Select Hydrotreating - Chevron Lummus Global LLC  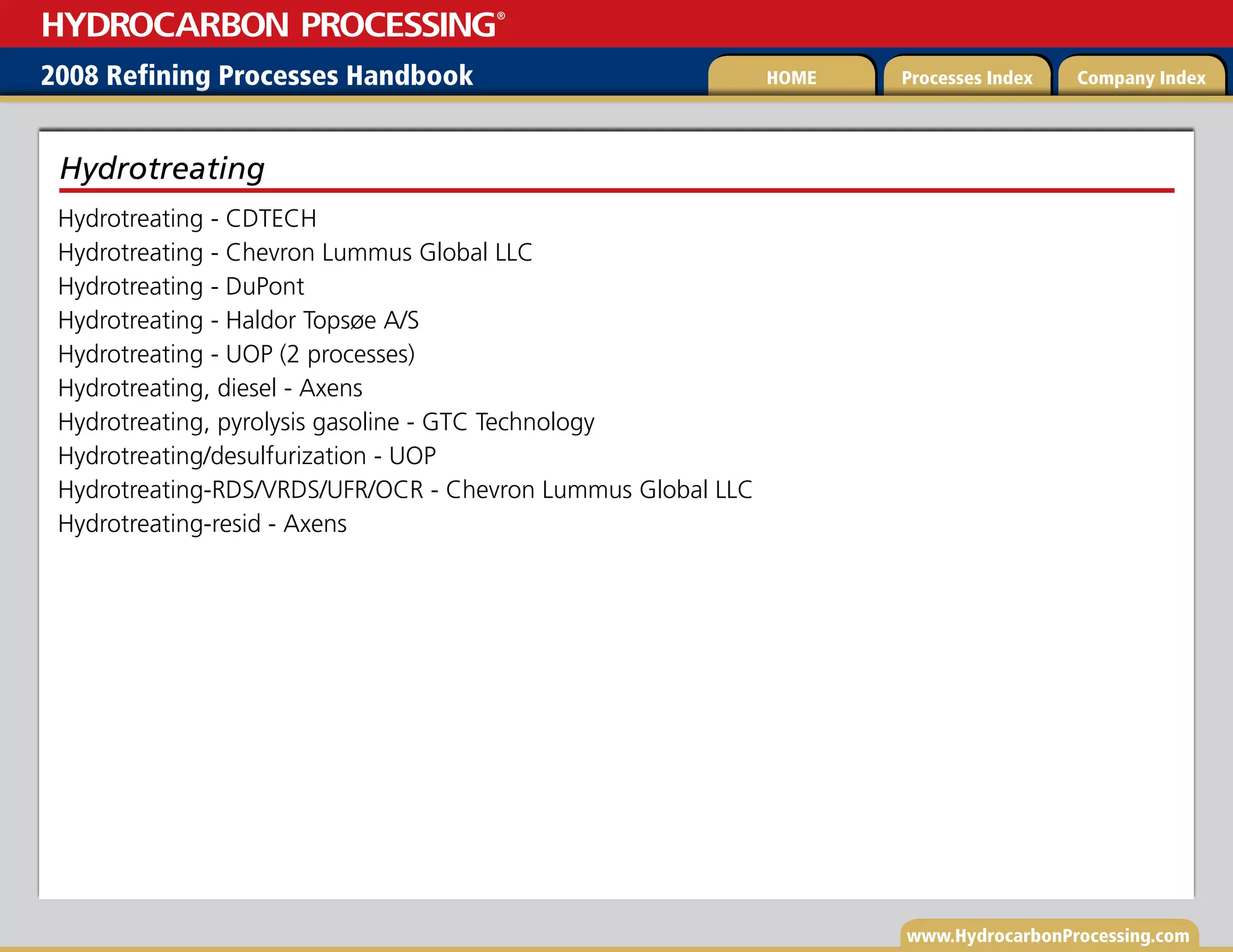pos(295,253)
